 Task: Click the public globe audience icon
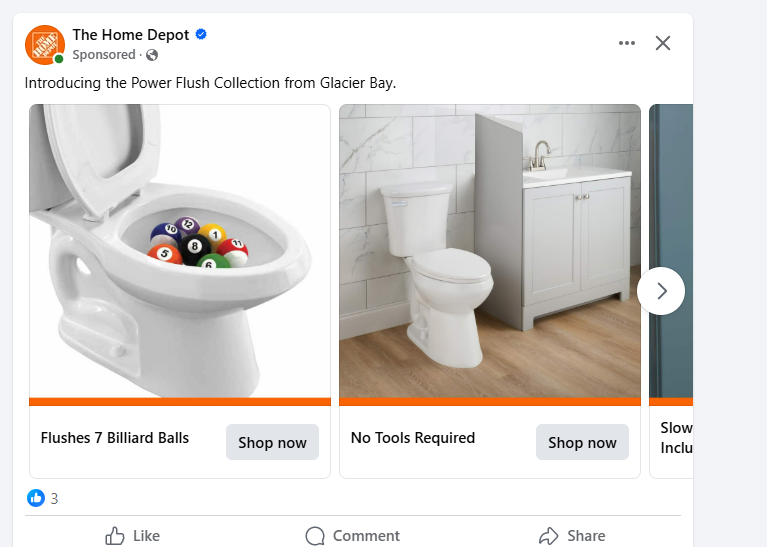coord(152,55)
